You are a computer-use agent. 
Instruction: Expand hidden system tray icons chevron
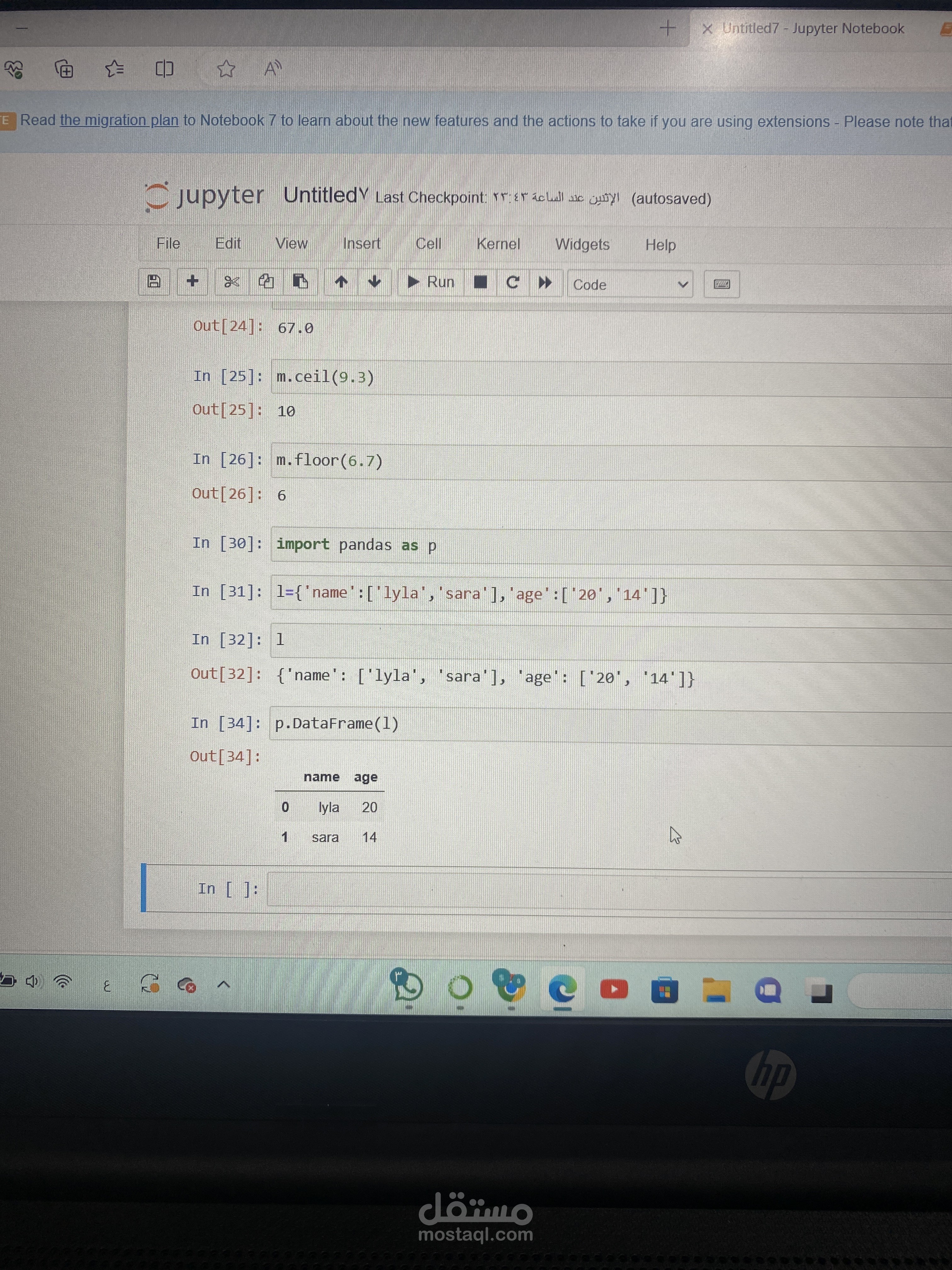(224, 985)
